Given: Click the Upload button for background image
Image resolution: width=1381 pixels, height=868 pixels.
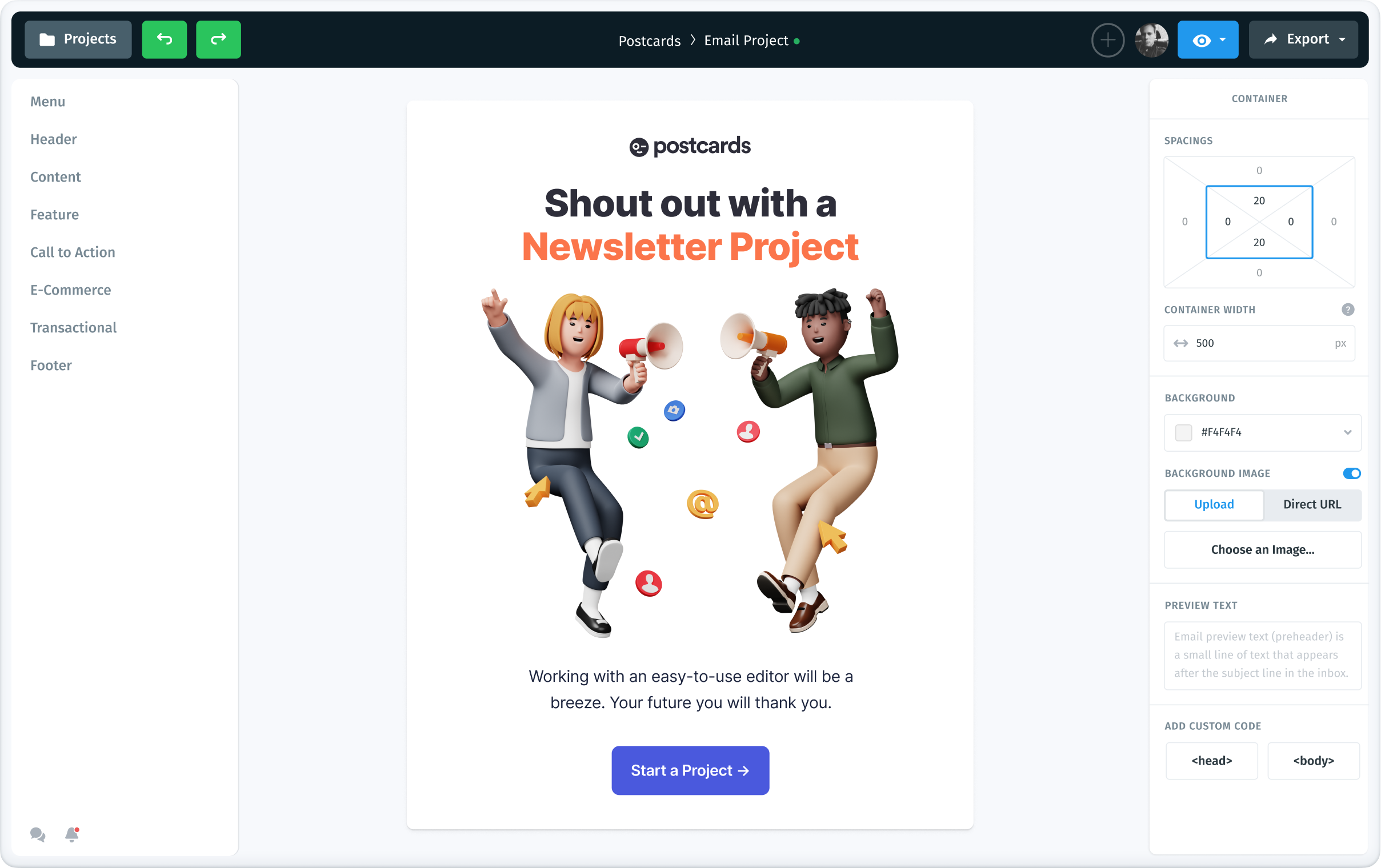Looking at the screenshot, I should point(1213,504).
